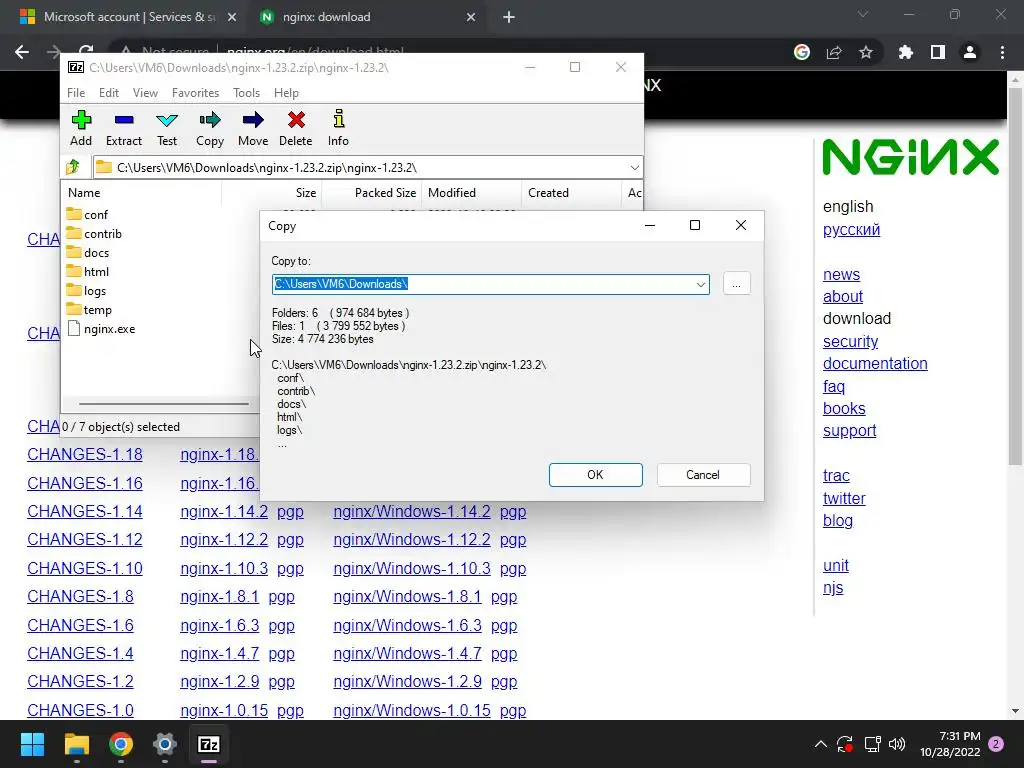Click the njs sidebar link
Viewport: 1024px width, 768px height.
coord(833,588)
